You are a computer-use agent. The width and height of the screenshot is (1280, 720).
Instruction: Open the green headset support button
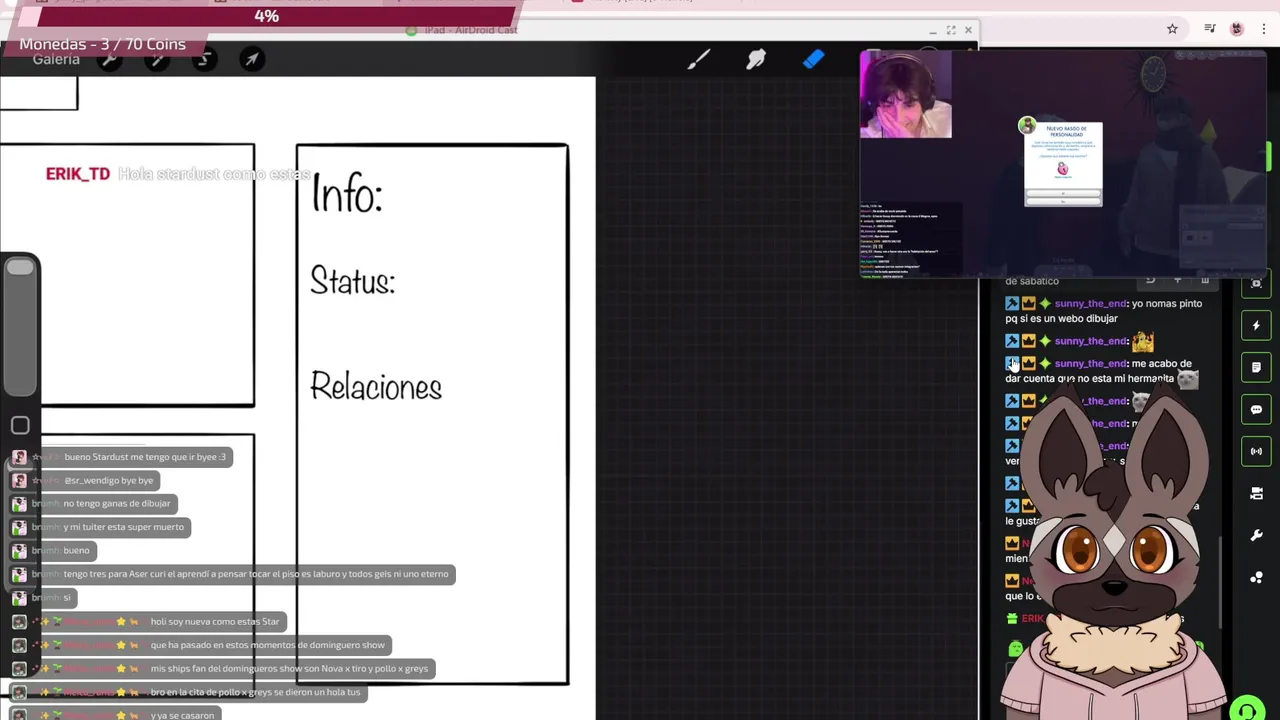tap(1247, 710)
